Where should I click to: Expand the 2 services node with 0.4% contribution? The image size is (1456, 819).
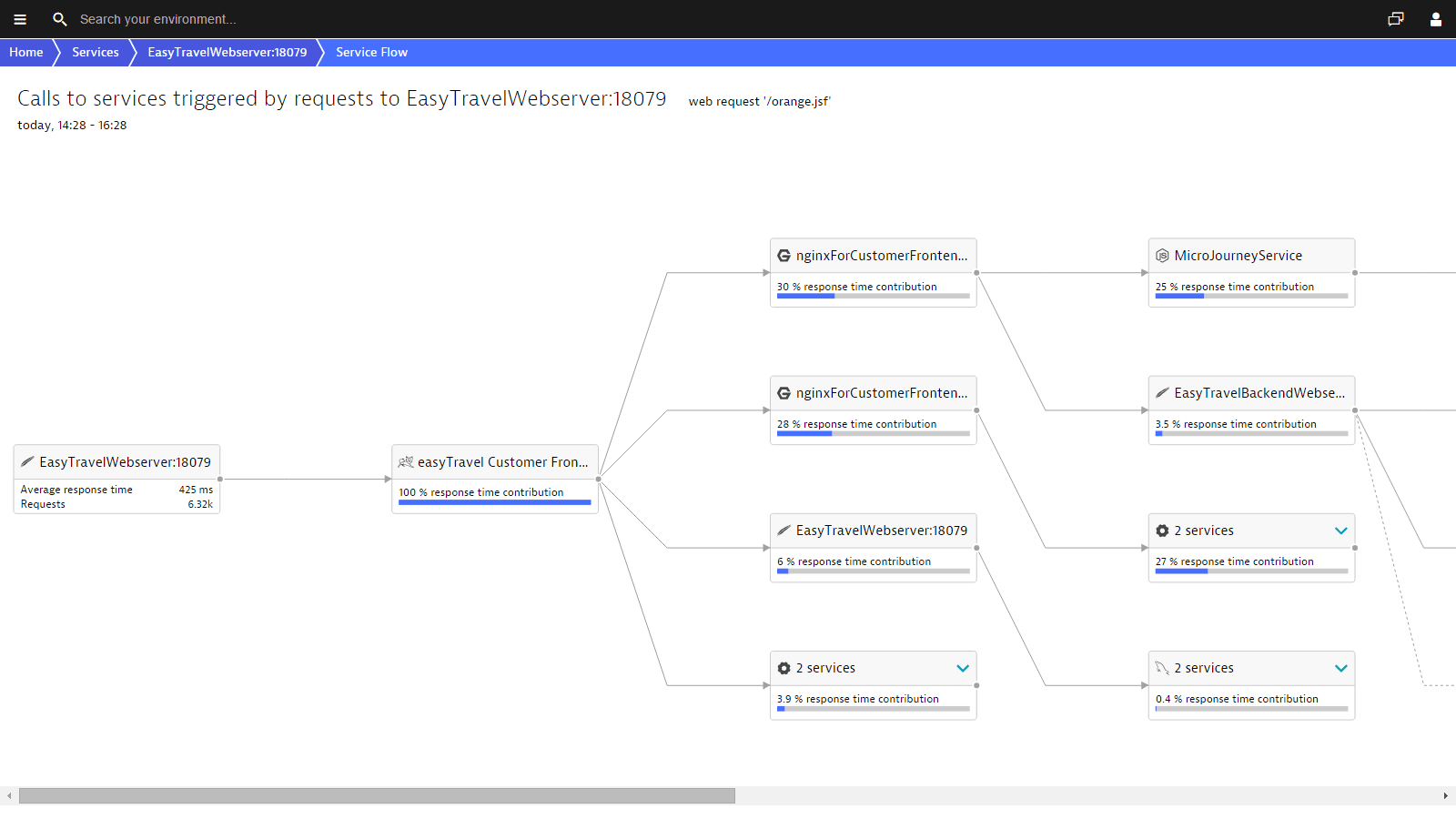[x=1341, y=668]
